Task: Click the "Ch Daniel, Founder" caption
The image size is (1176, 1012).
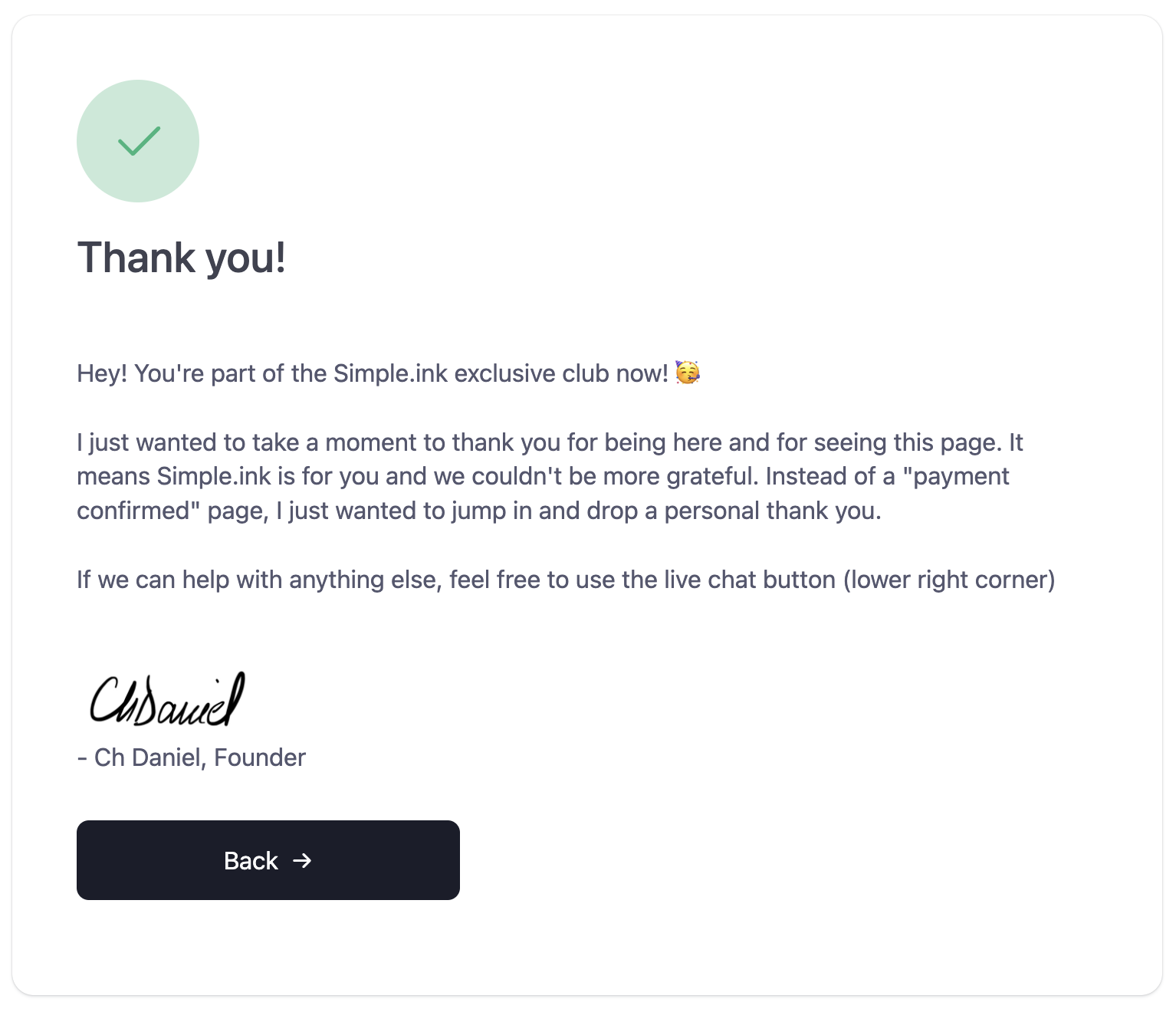Action: pyautogui.click(x=192, y=757)
